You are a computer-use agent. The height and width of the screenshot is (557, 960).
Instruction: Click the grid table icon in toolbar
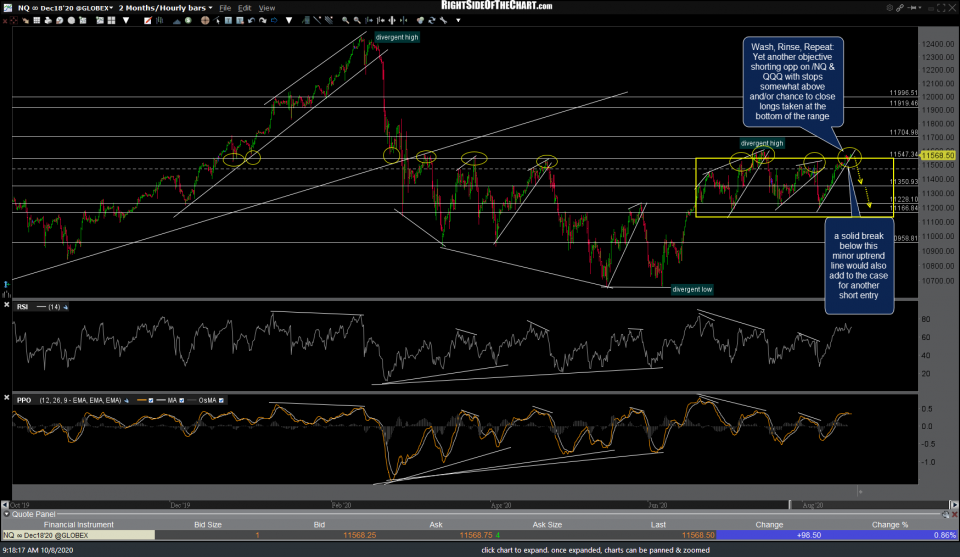click(37, 20)
